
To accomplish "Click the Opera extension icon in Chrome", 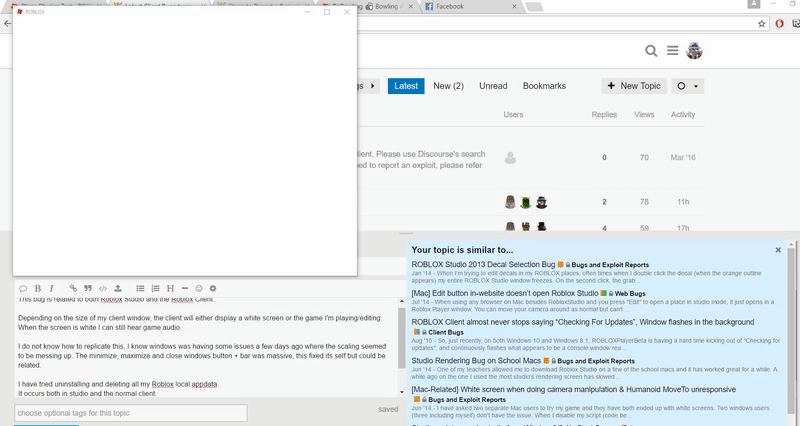I will (x=779, y=23).
